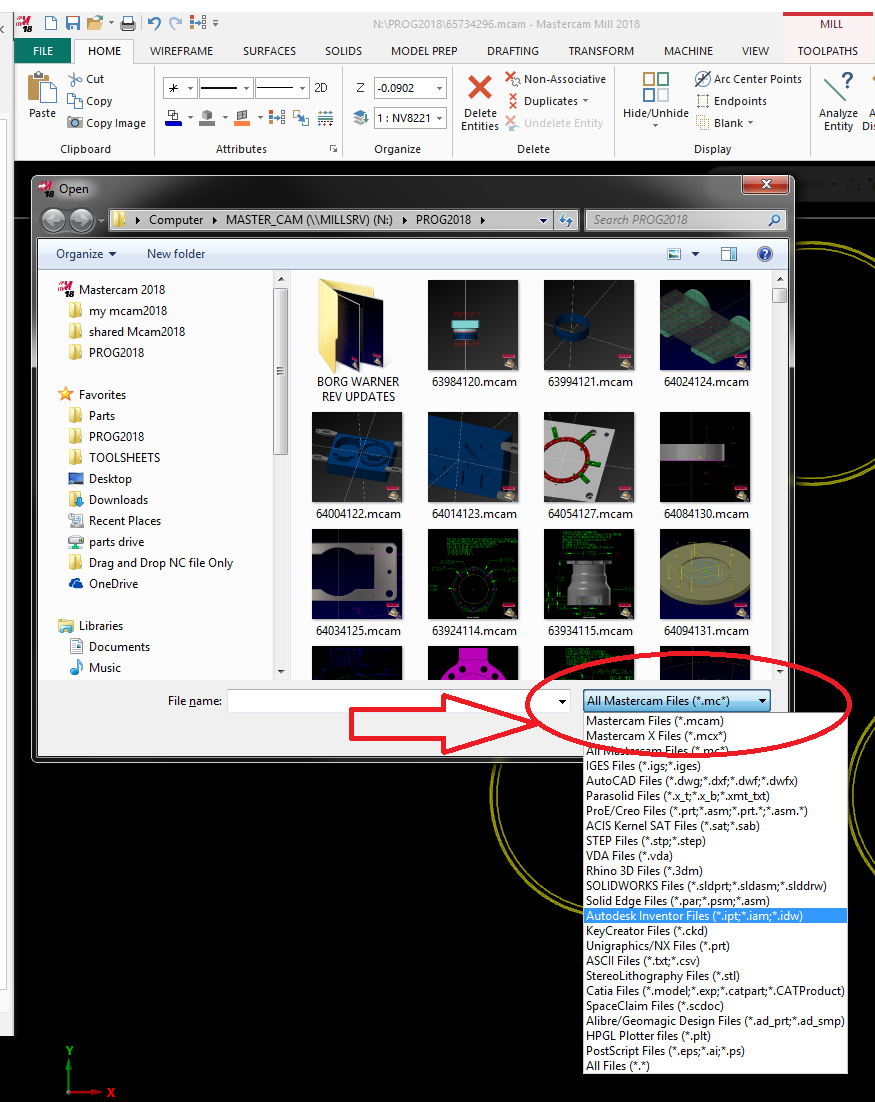Select shared Mcam2018 folder in tree
The width and height of the screenshot is (875, 1102).
(x=137, y=332)
